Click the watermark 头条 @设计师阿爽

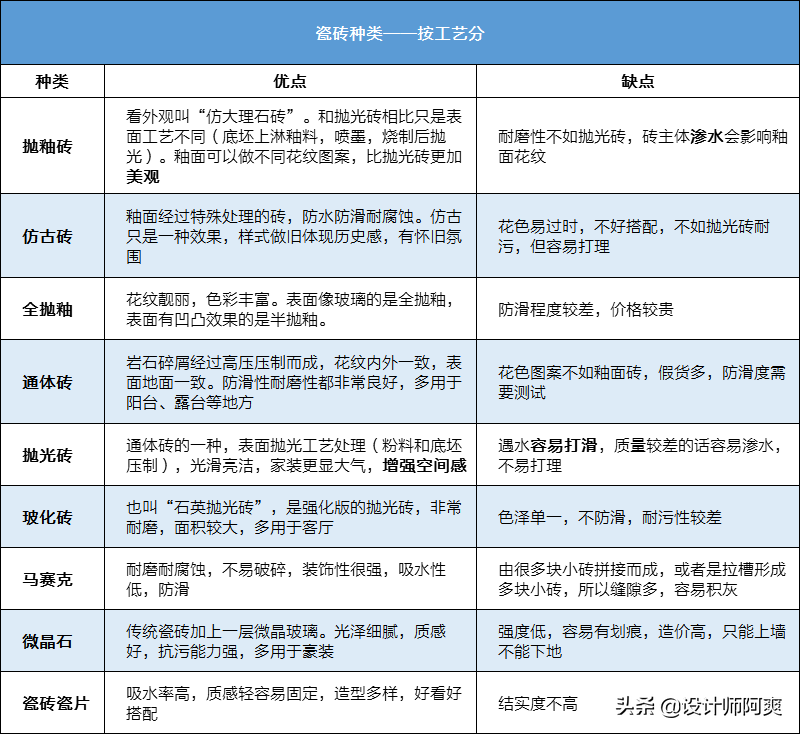click(698, 706)
